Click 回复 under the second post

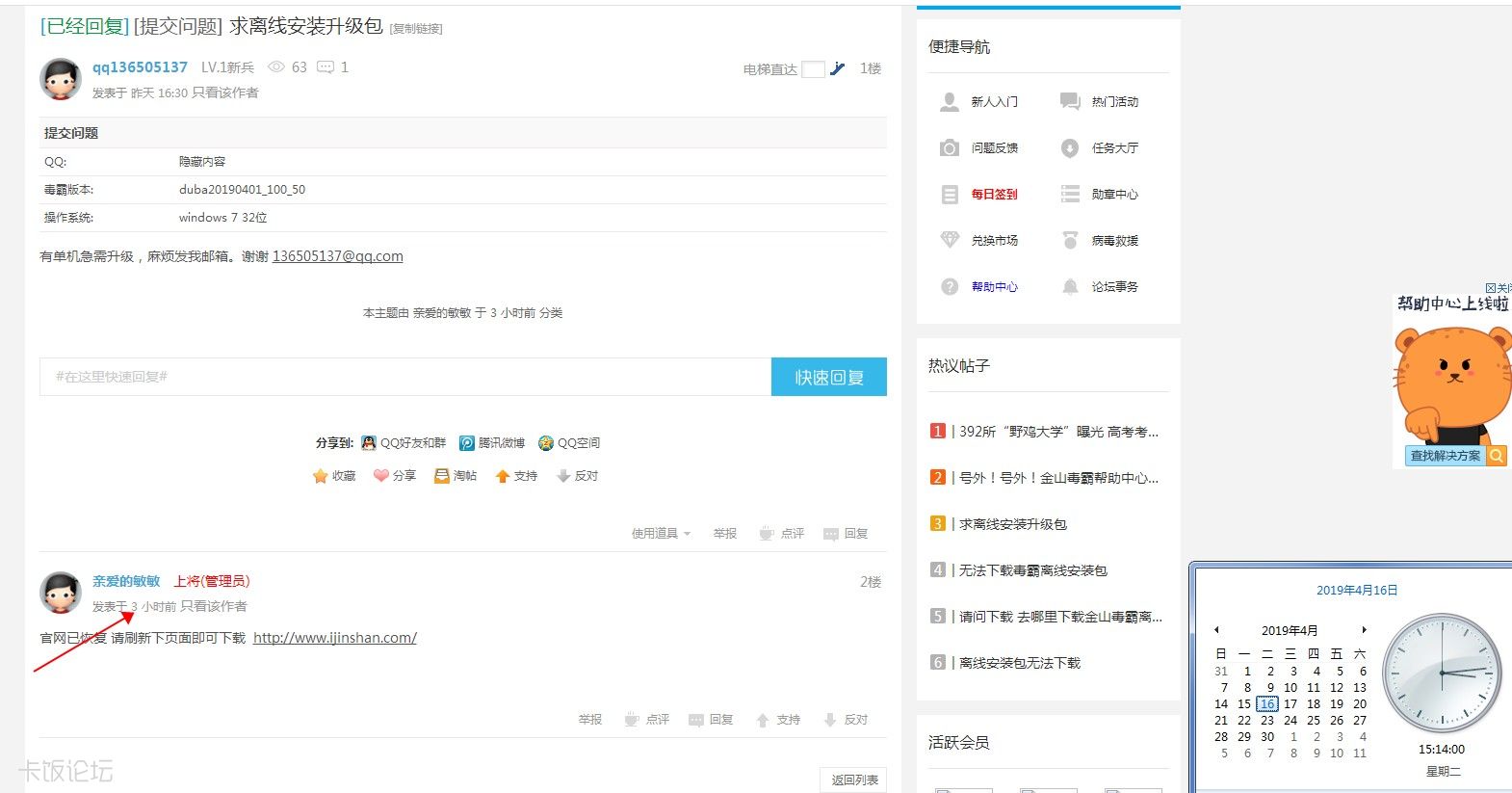coord(711,720)
